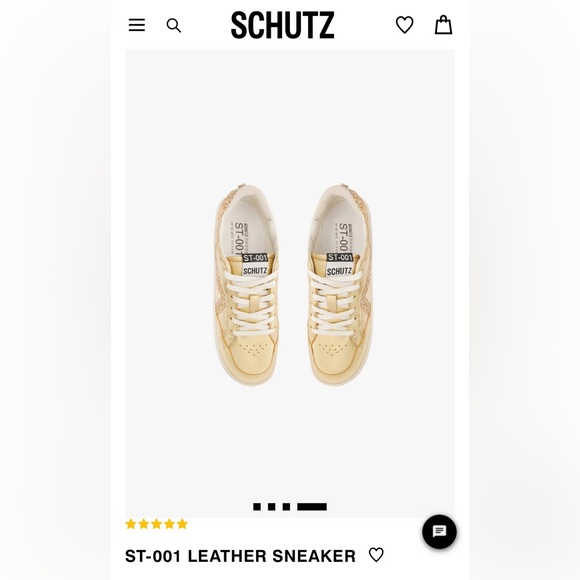The height and width of the screenshot is (580, 580).
Task: View the five-star rating reviews
Action: click(156, 524)
